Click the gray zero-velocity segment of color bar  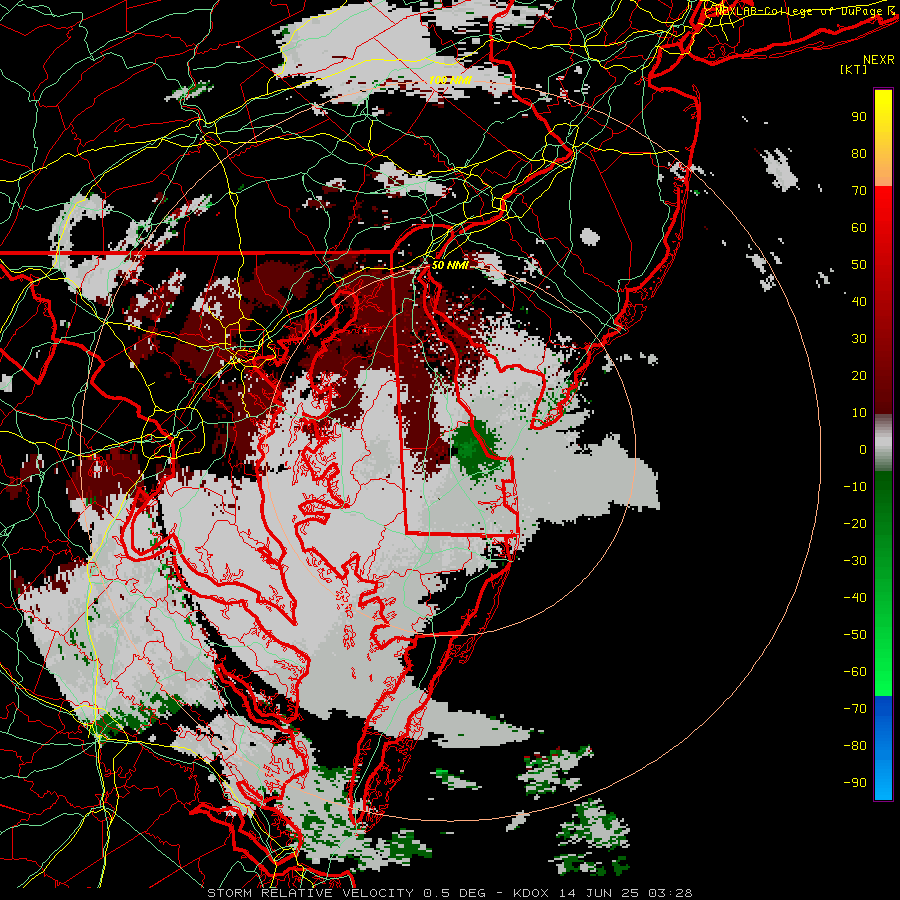(x=883, y=443)
